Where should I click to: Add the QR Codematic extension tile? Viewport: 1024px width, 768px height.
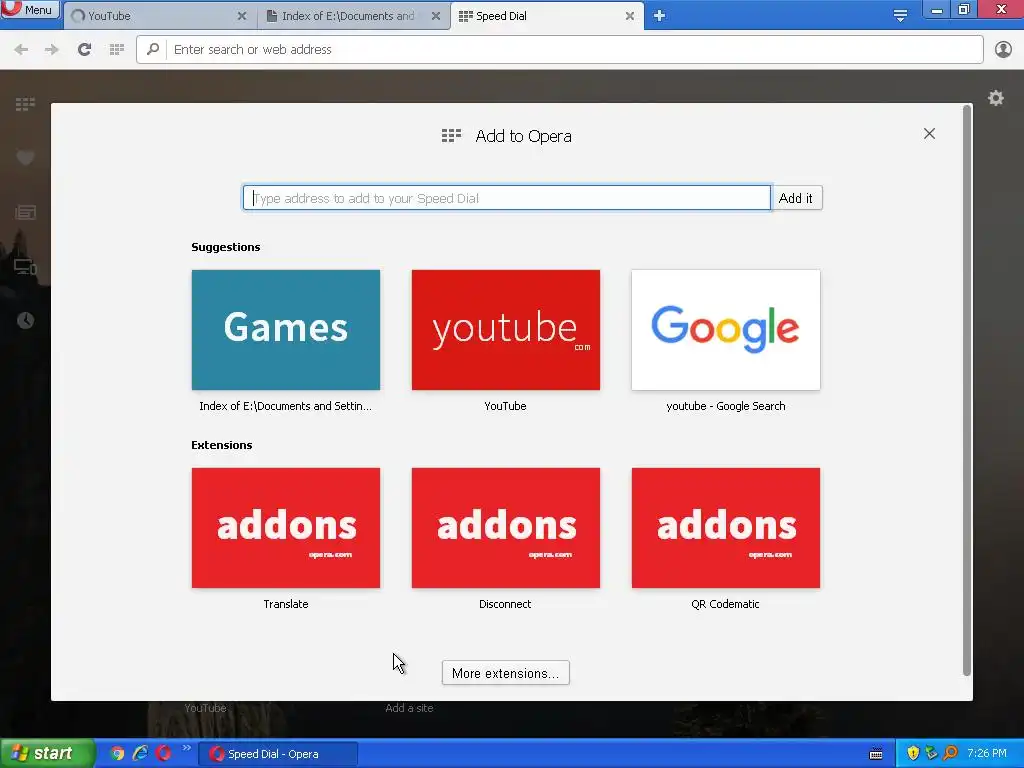point(726,528)
